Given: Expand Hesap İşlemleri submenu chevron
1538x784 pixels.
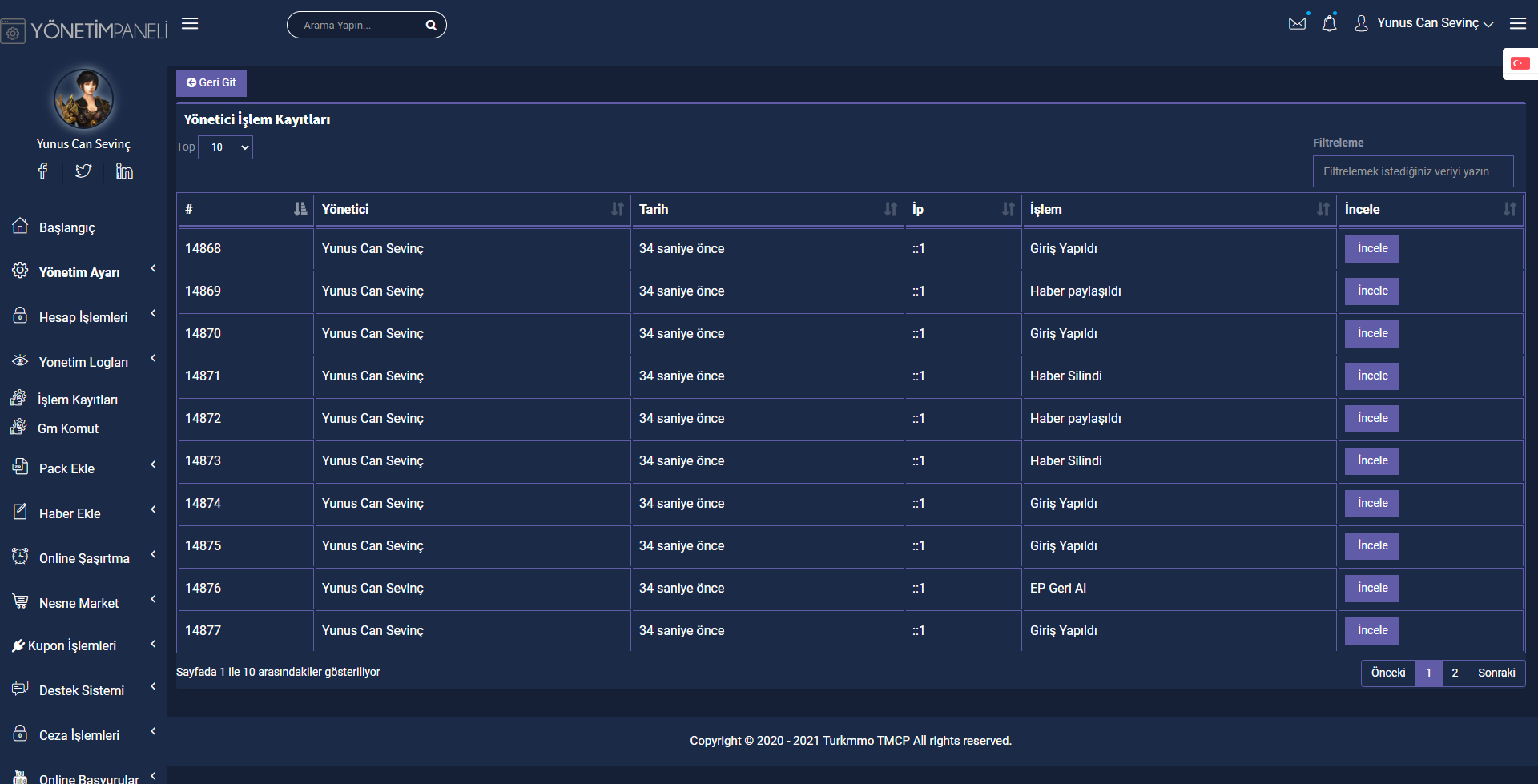Looking at the screenshot, I should coord(153,313).
